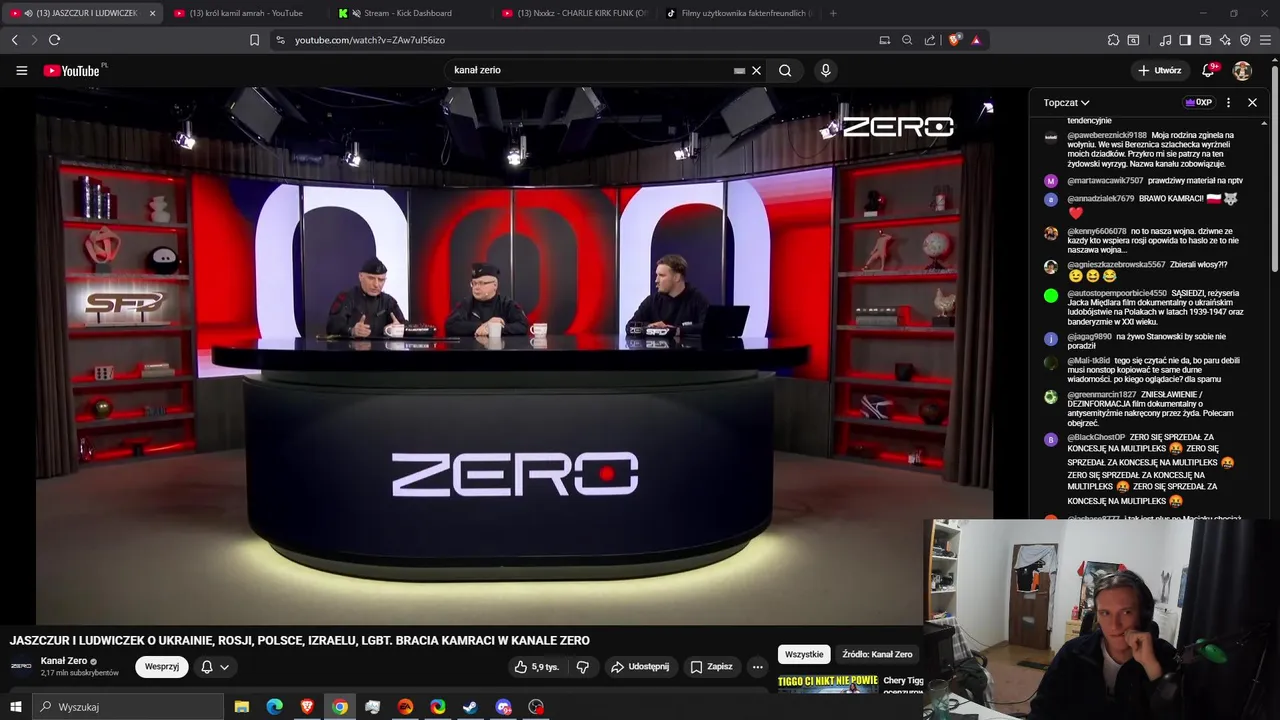Viewport: 1280px width, 720px height.
Task: Click the 0XP chat points badge
Action: [x=1198, y=102]
